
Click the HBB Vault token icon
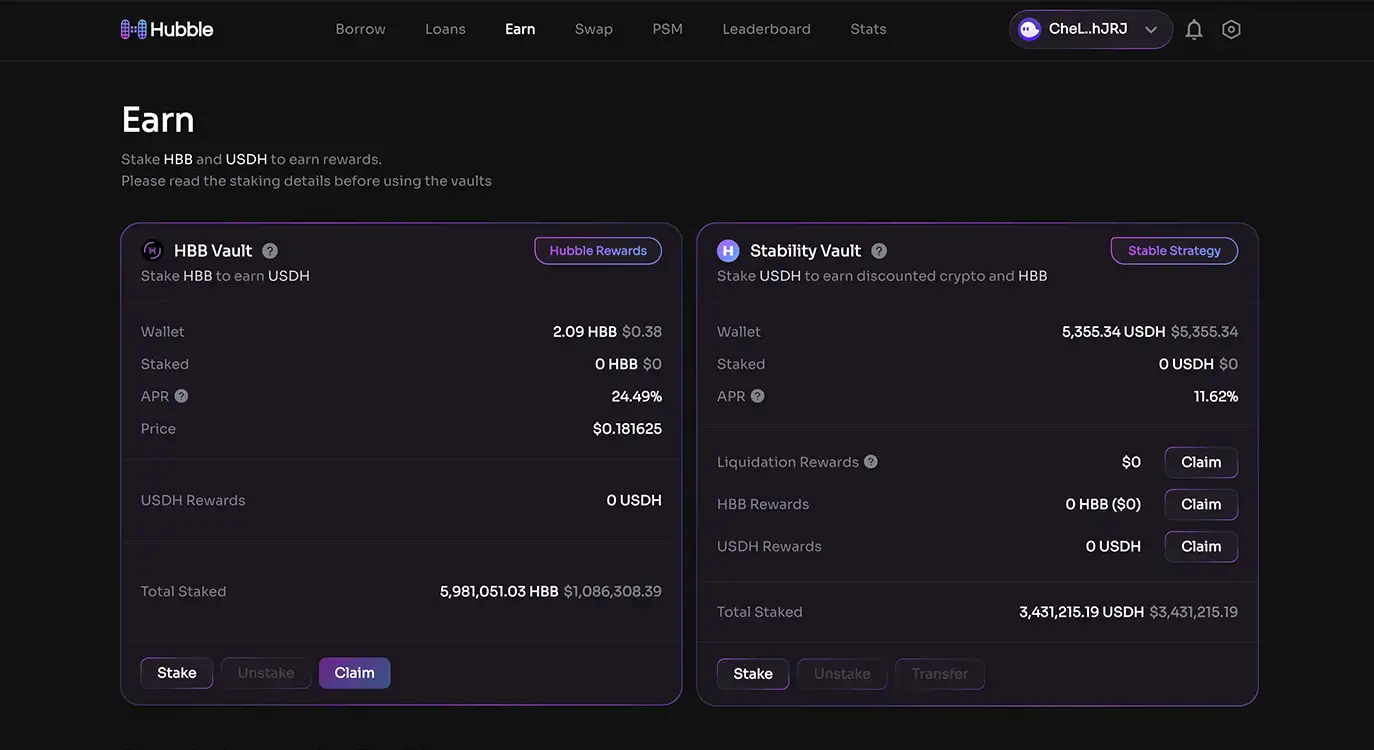153,251
